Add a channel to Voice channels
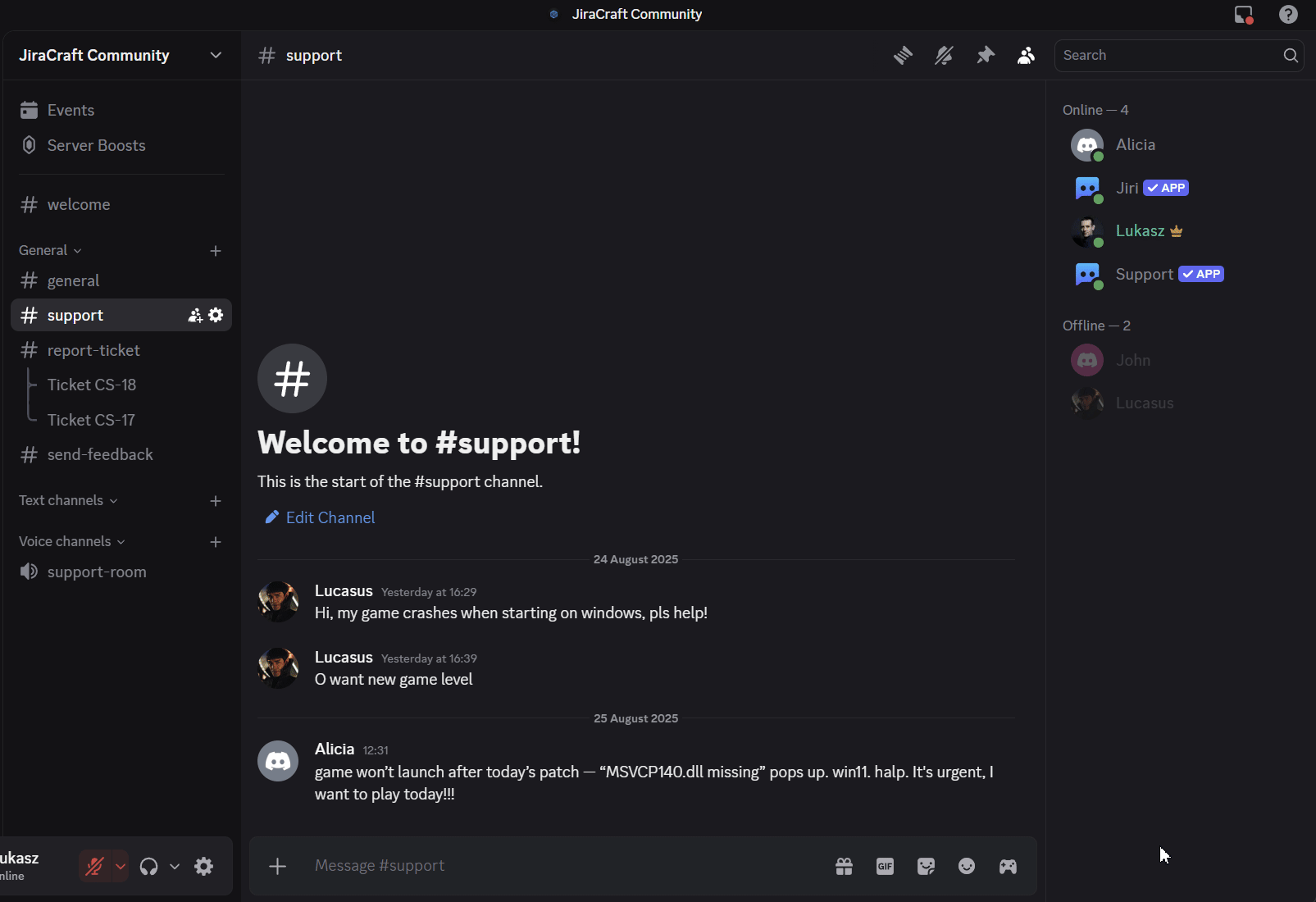Image resolution: width=1316 pixels, height=902 pixels. (216, 542)
